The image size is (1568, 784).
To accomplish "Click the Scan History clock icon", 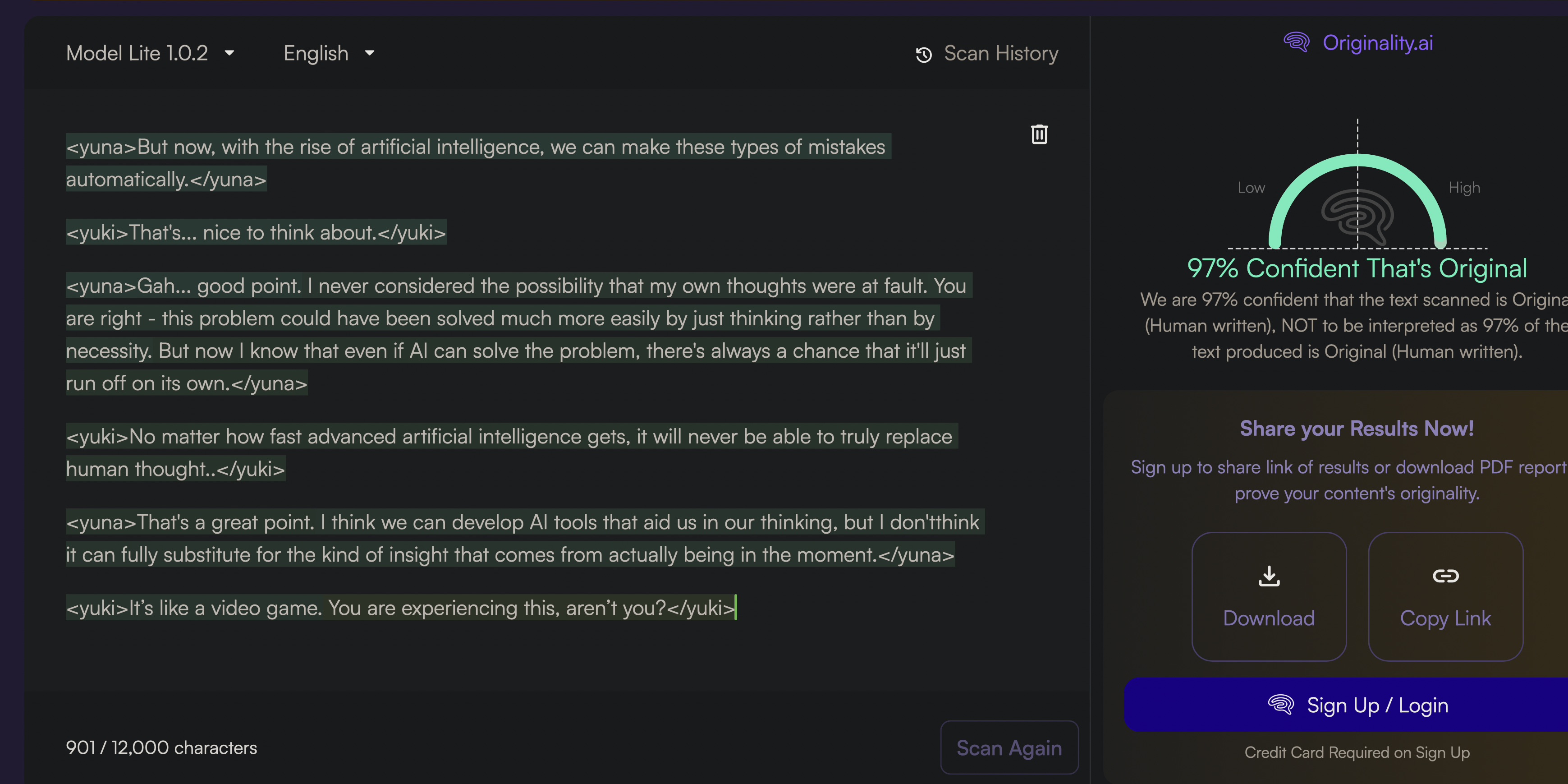I will tap(923, 55).
